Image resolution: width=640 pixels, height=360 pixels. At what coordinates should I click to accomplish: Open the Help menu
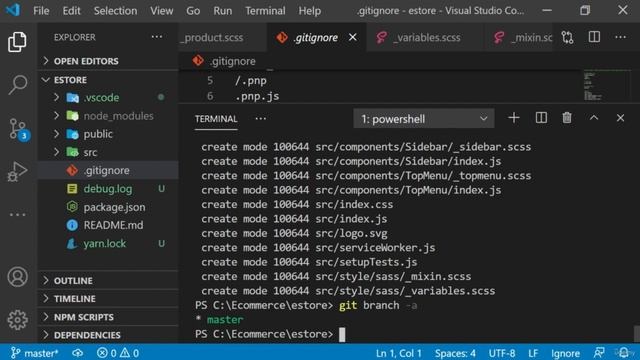pos(309,11)
